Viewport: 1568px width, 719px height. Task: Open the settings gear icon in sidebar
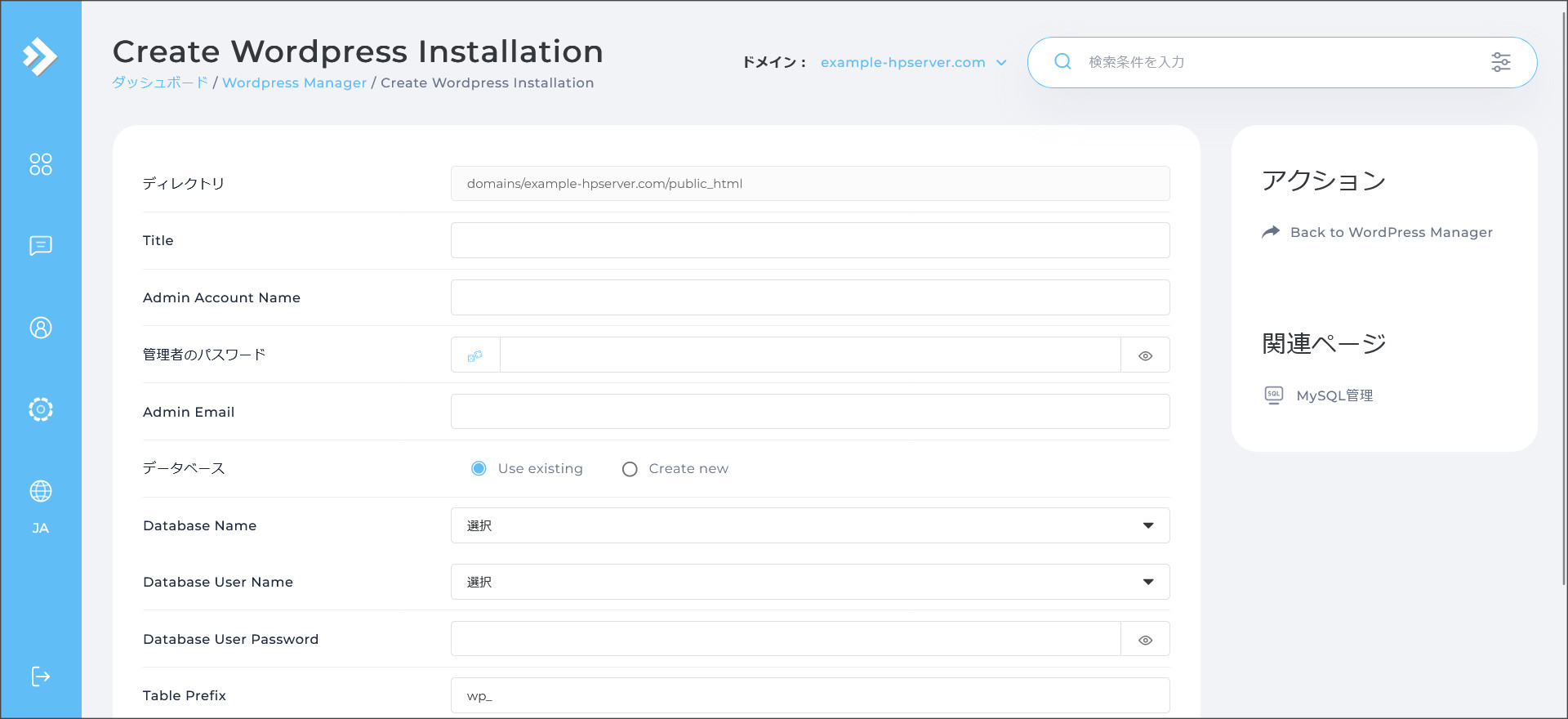40,409
